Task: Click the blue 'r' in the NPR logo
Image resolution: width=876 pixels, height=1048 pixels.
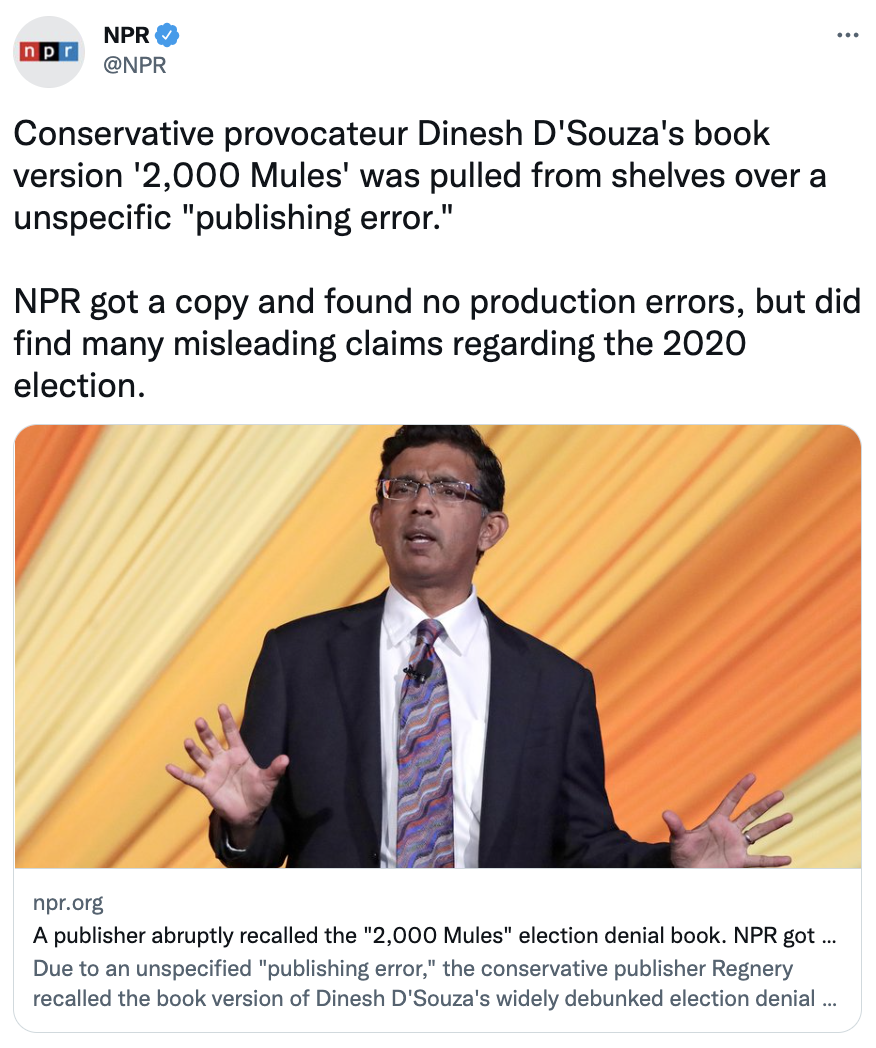Action: click(69, 52)
